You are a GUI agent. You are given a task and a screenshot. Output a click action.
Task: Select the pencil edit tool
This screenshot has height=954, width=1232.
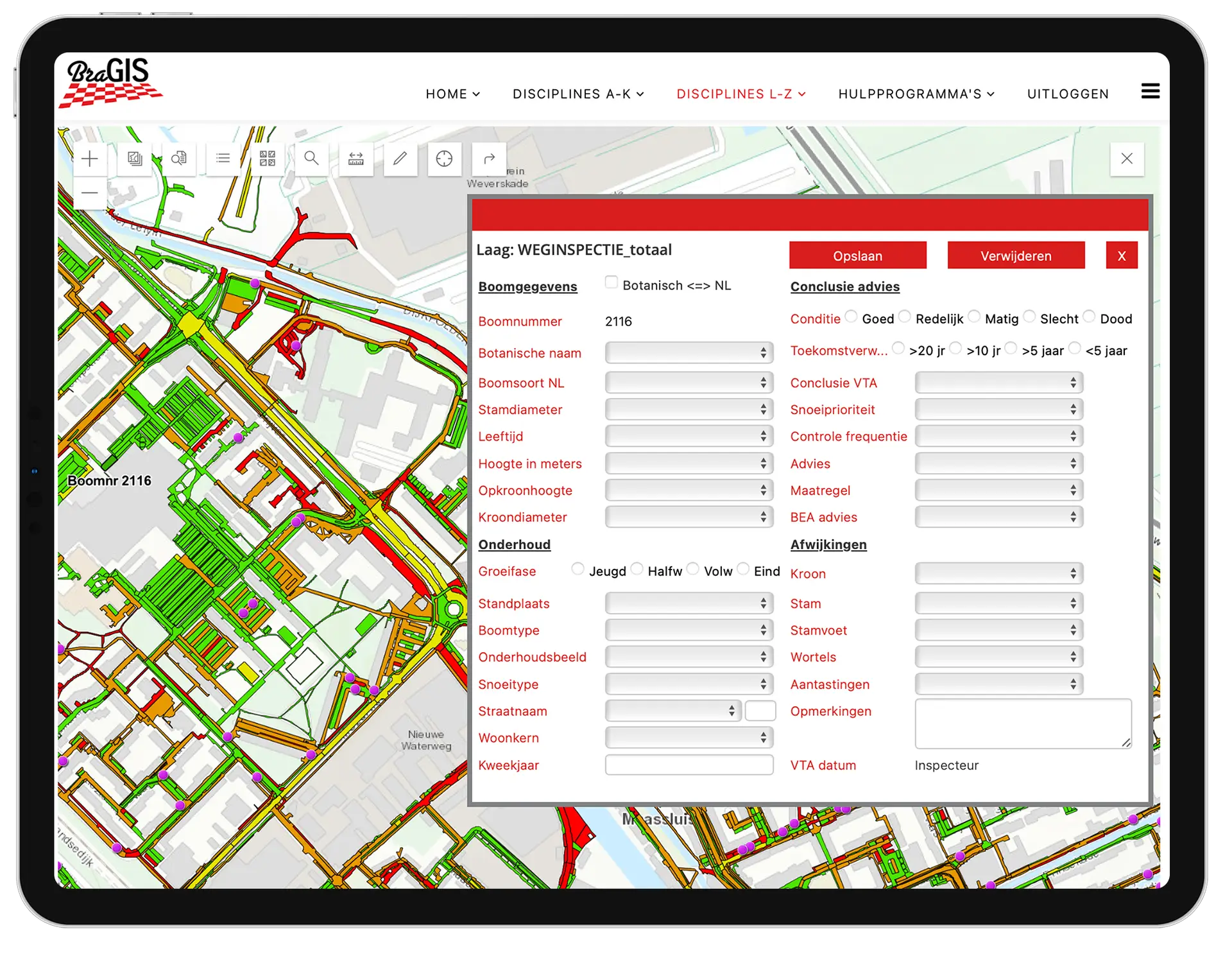tap(400, 159)
